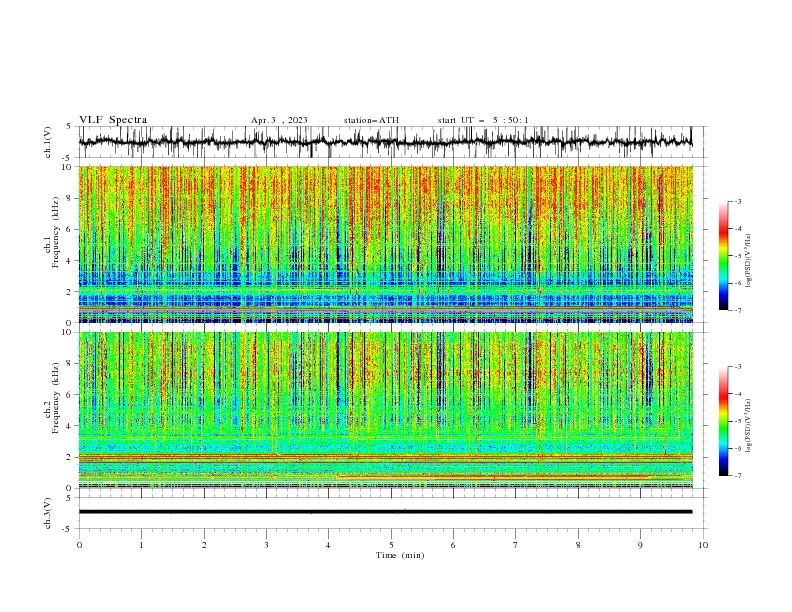Click time axis tick label "9"

click(640, 545)
